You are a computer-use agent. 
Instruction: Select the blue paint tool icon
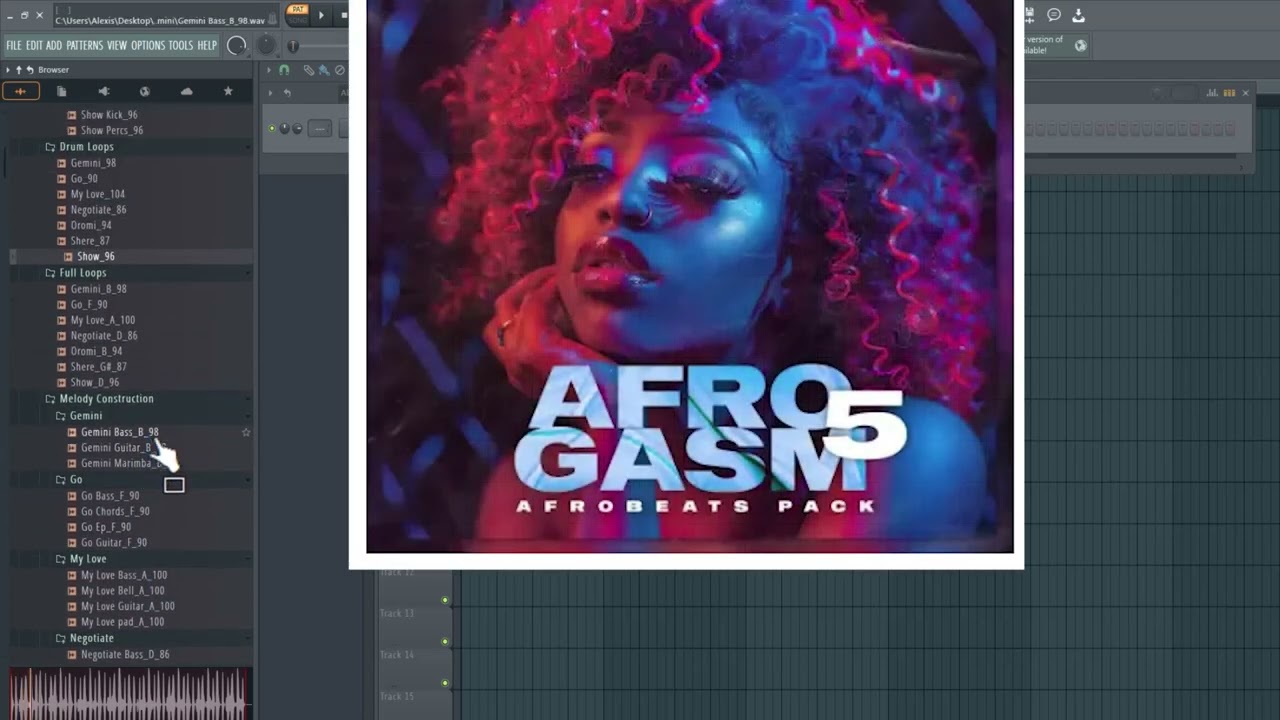click(324, 70)
